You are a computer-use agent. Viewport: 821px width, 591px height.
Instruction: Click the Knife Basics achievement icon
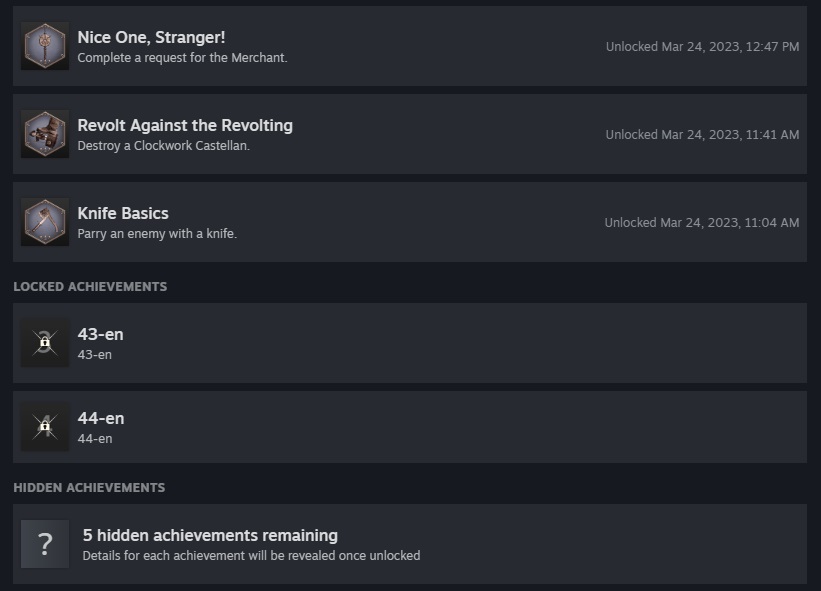[45, 222]
